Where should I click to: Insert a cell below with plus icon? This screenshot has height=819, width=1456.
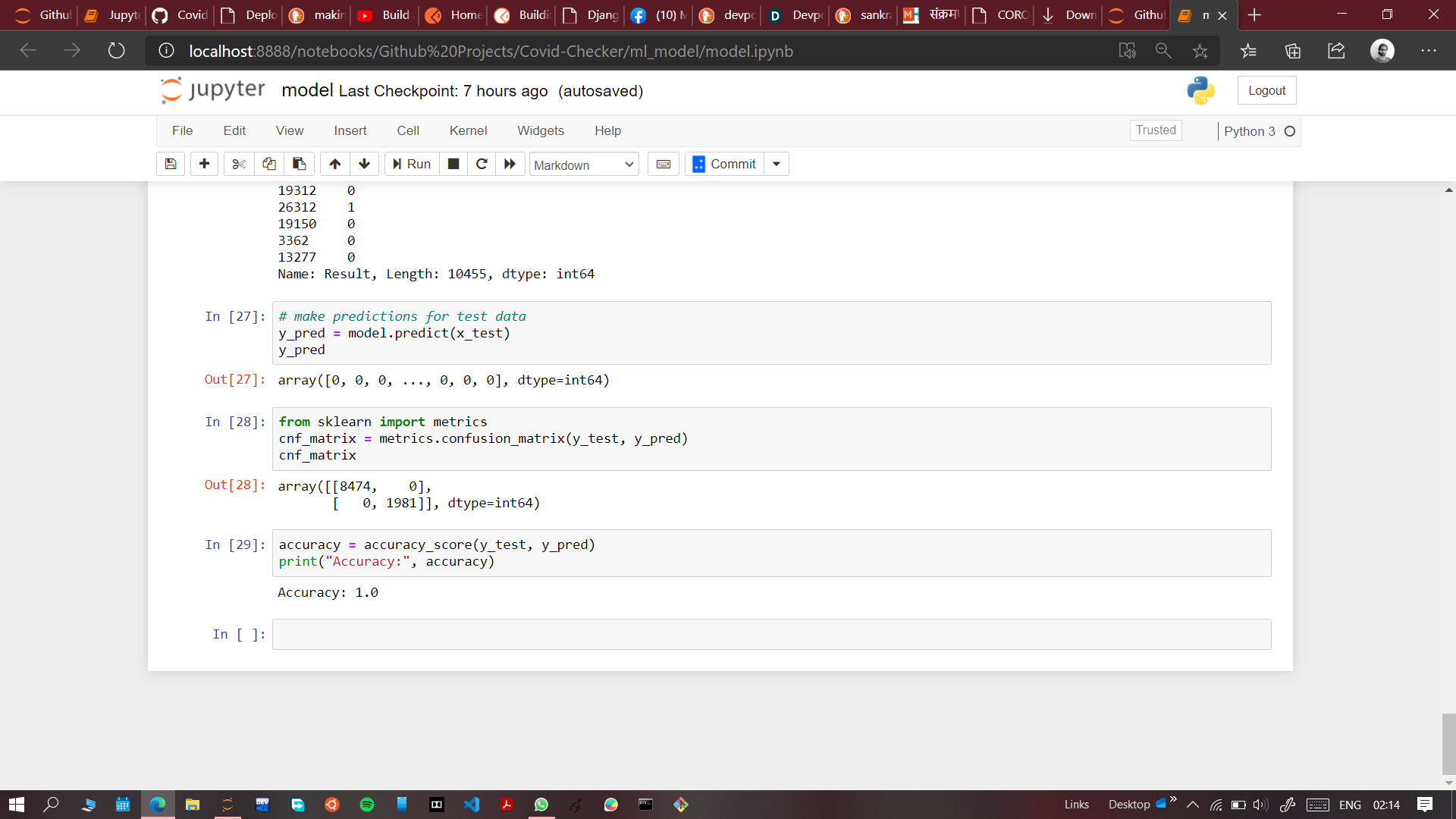pyautogui.click(x=204, y=164)
